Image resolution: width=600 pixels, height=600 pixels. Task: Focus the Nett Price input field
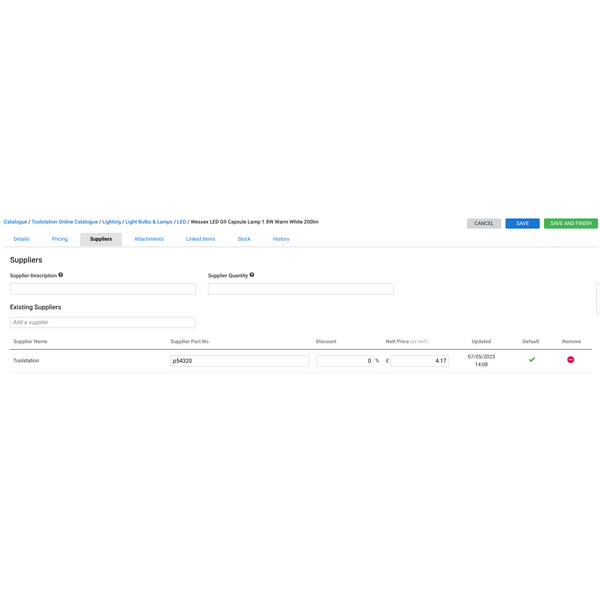419,361
